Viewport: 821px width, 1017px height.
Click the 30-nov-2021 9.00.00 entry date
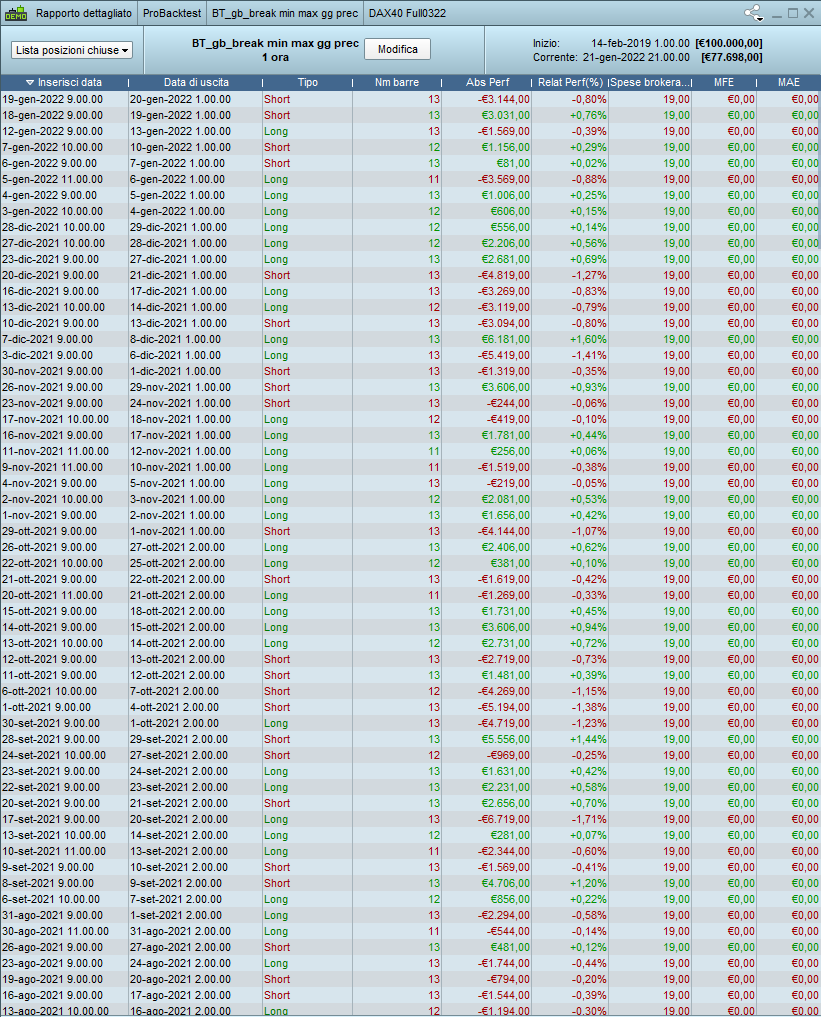coord(53,372)
